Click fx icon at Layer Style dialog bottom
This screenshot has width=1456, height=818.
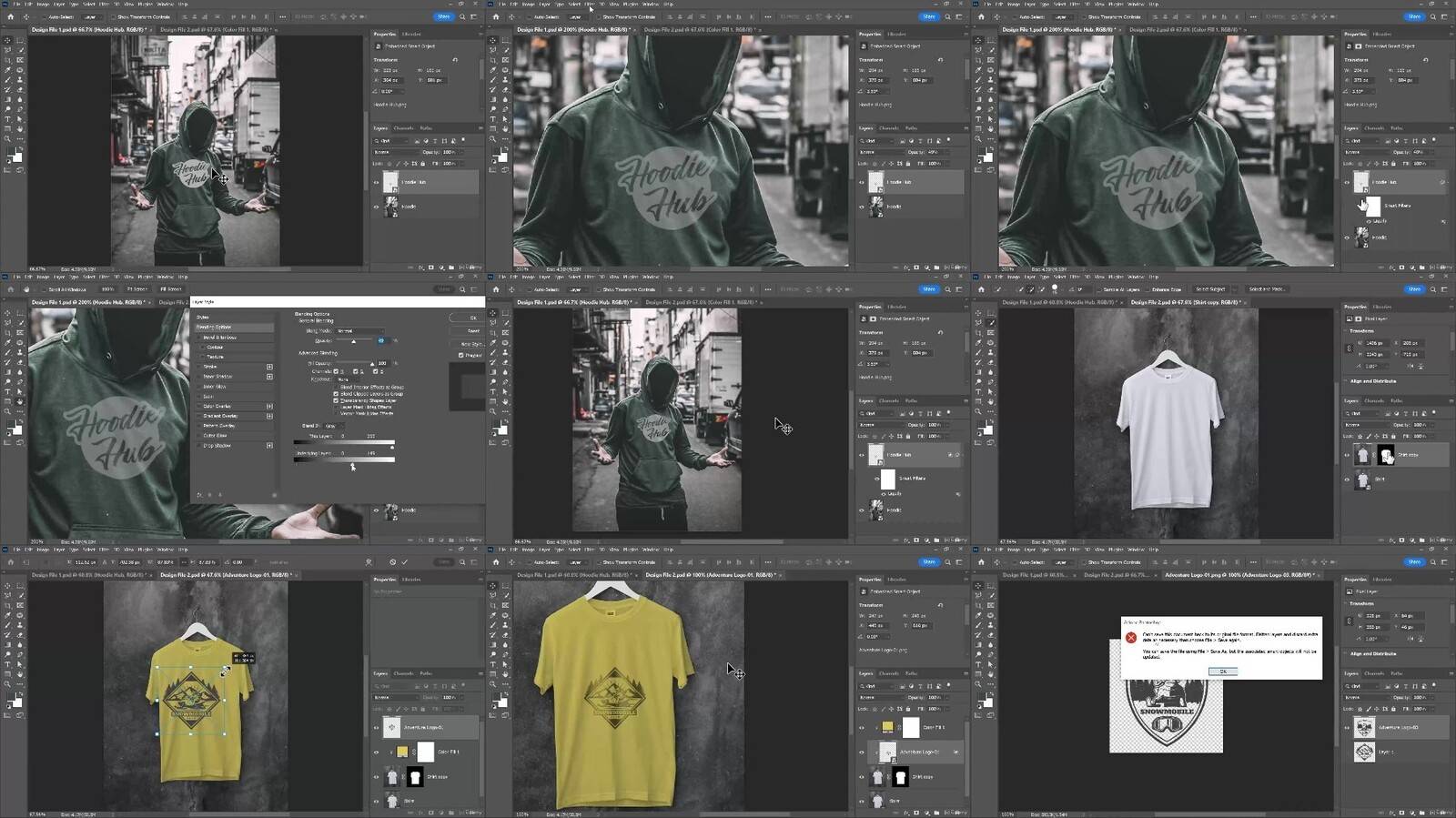click(199, 495)
